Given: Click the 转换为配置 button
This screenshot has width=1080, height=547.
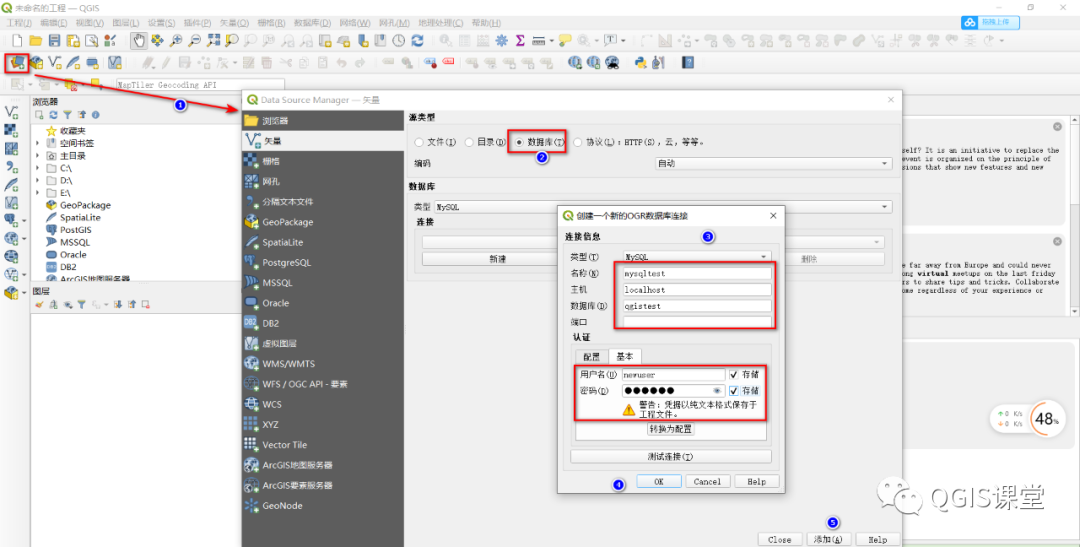Looking at the screenshot, I should (x=670, y=429).
